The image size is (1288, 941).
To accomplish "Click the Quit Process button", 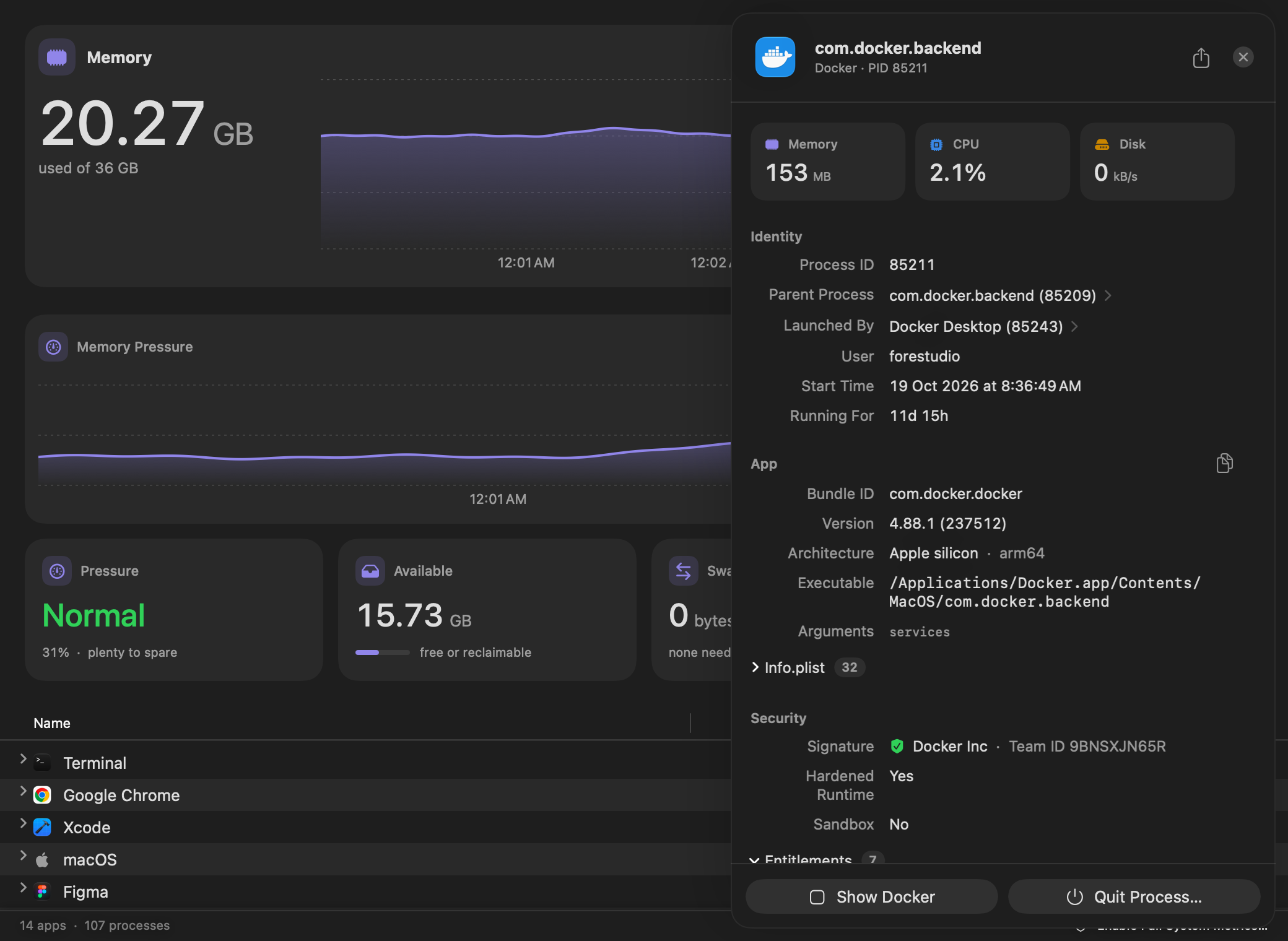I will coord(1134,896).
